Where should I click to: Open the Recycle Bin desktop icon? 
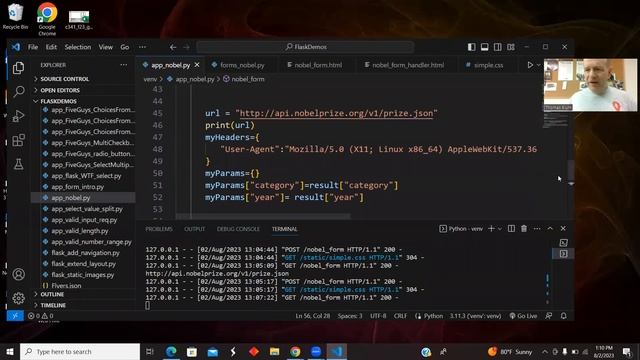16,16
